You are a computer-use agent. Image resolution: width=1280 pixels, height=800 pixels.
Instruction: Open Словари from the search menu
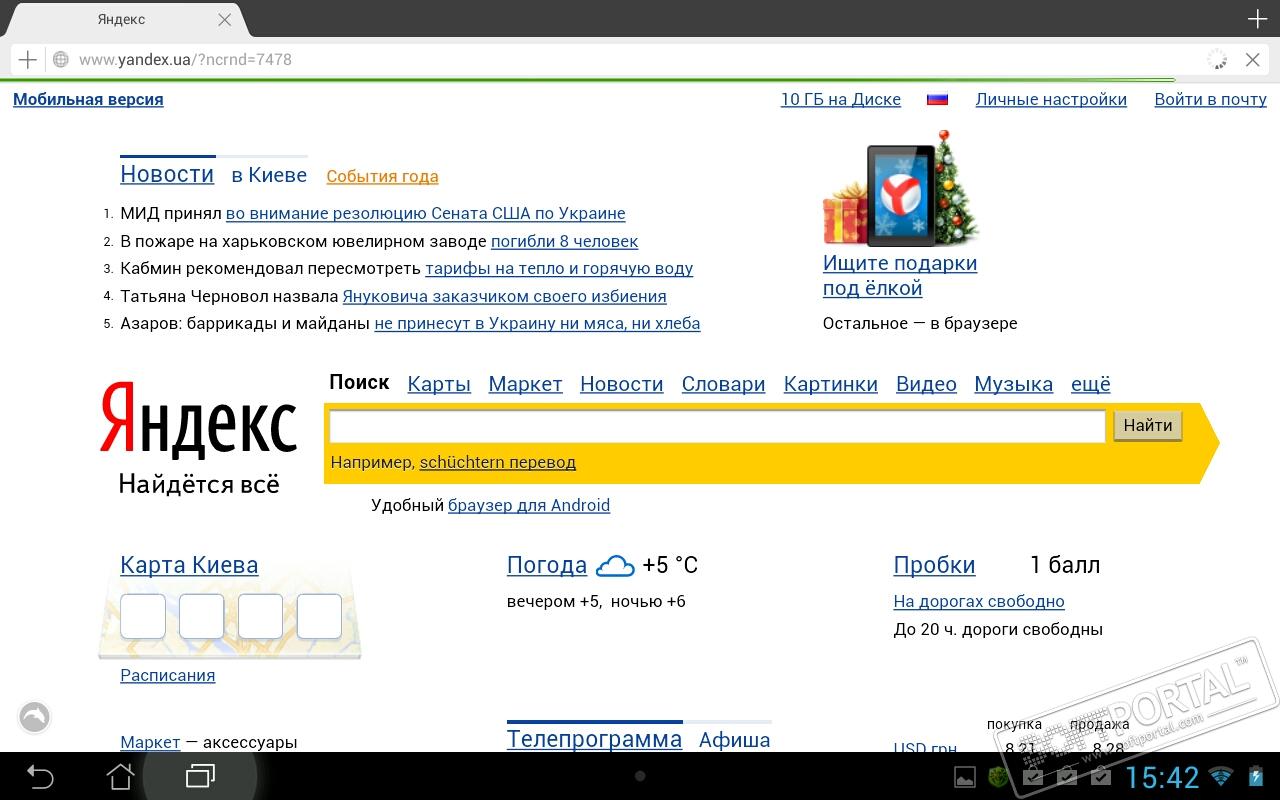(x=723, y=384)
